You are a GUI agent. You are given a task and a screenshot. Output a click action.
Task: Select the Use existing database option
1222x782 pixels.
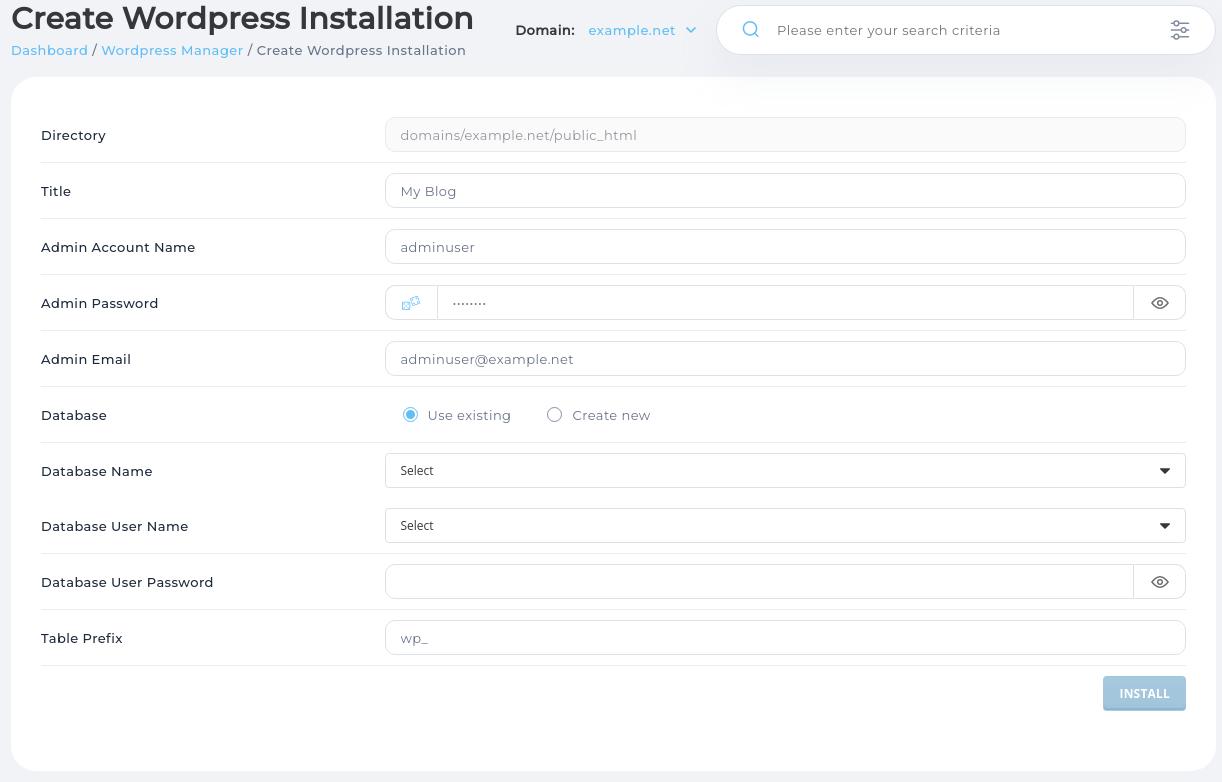[x=410, y=414]
